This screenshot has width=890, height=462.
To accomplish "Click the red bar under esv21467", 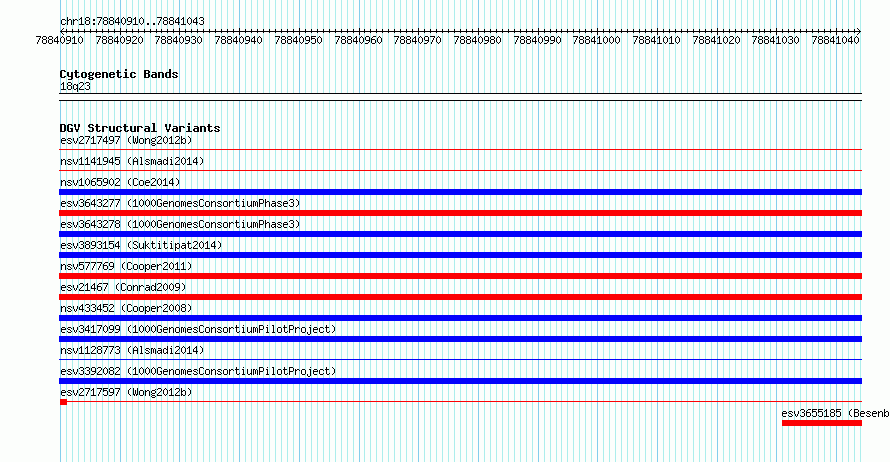I will click(461, 297).
